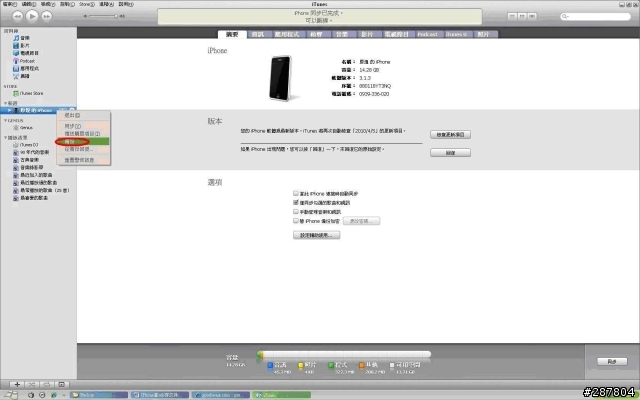Collapse the 裝置 (Devices) section triangle
Screen dimensions: 640x400
point(5,103)
